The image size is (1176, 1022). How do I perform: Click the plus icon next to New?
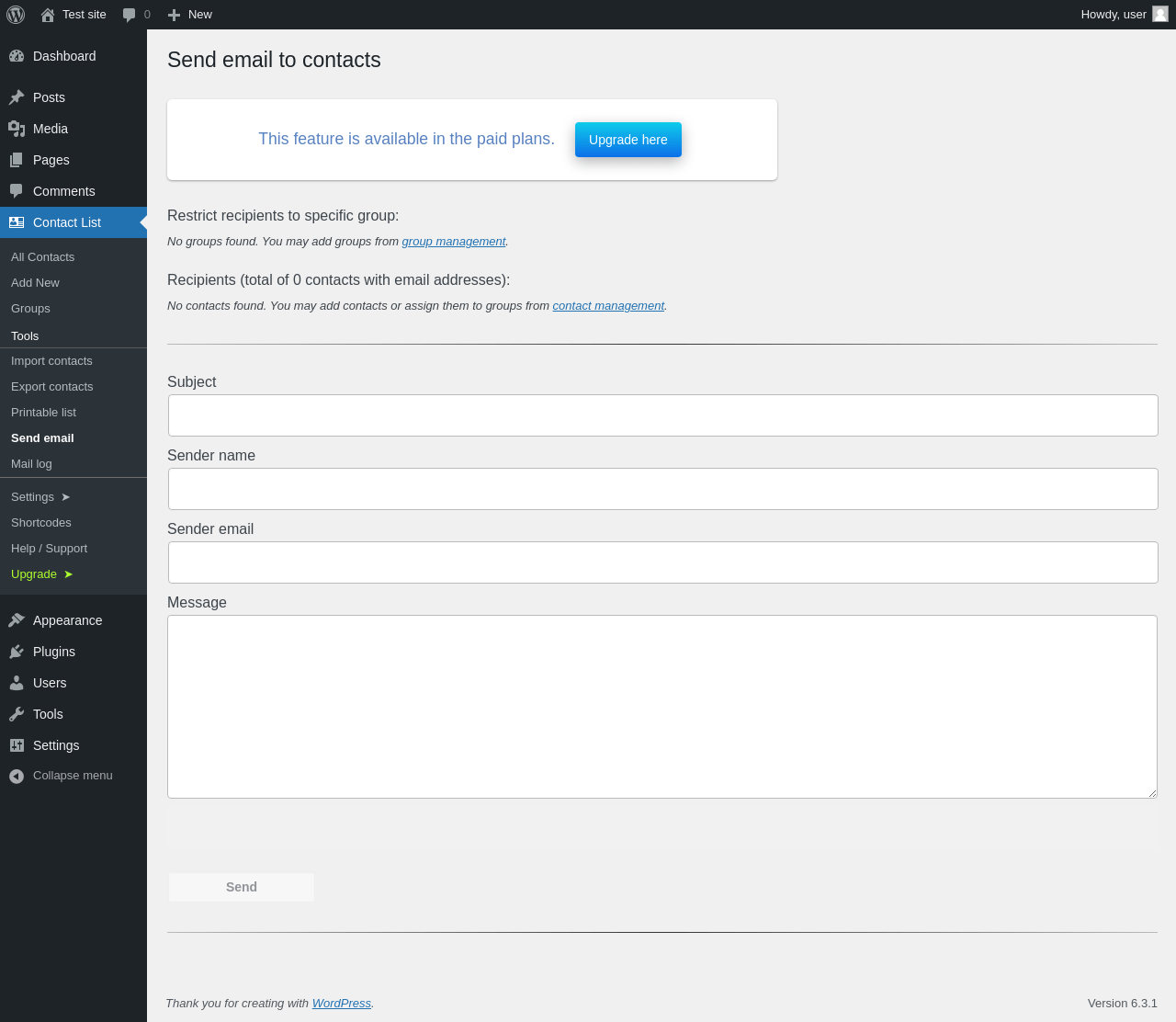point(174,15)
